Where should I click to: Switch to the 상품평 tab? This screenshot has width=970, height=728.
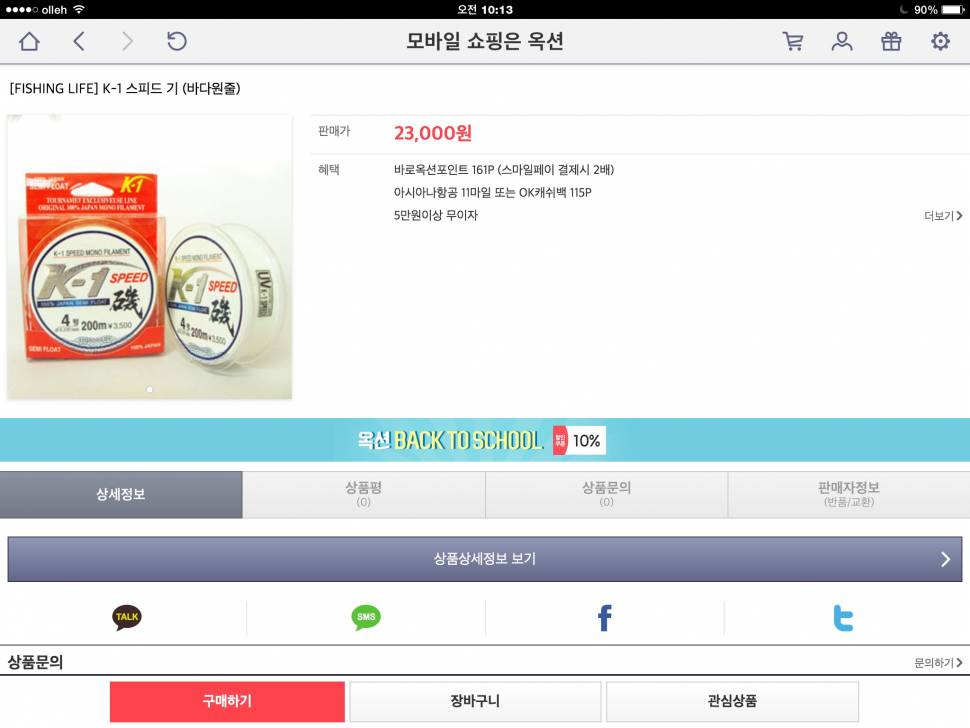tap(364, 494)
